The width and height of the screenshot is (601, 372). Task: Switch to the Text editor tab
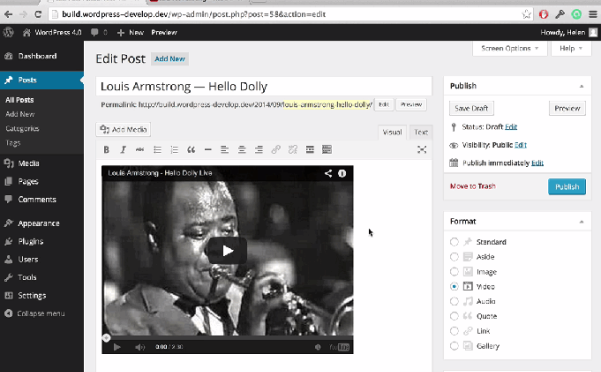421,132
